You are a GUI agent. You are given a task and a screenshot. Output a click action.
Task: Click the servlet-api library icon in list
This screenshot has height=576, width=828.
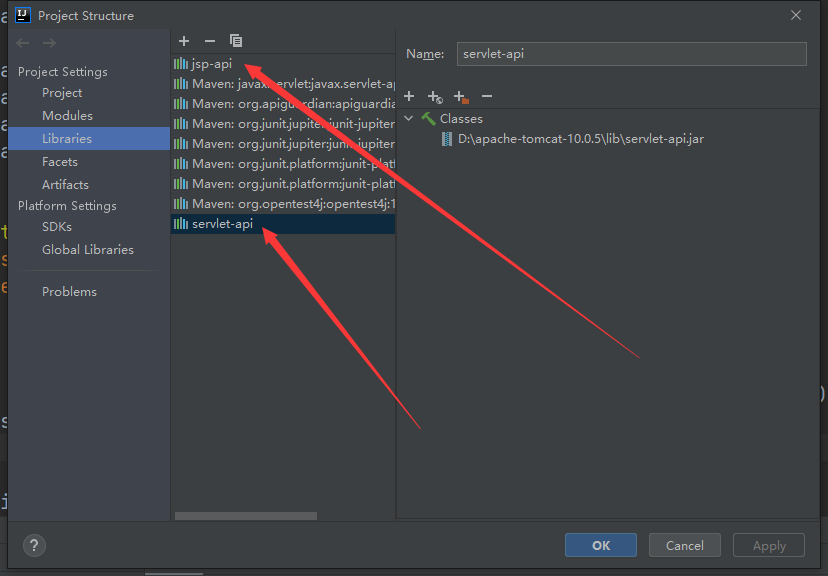tap(181, 224)
